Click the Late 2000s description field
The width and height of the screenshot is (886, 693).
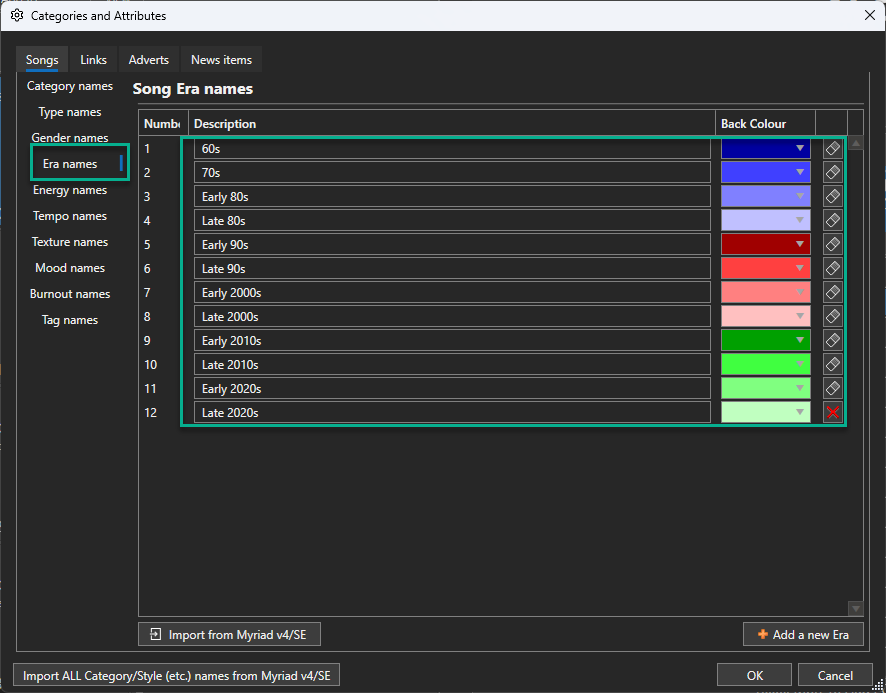click(x=452, y=317)
